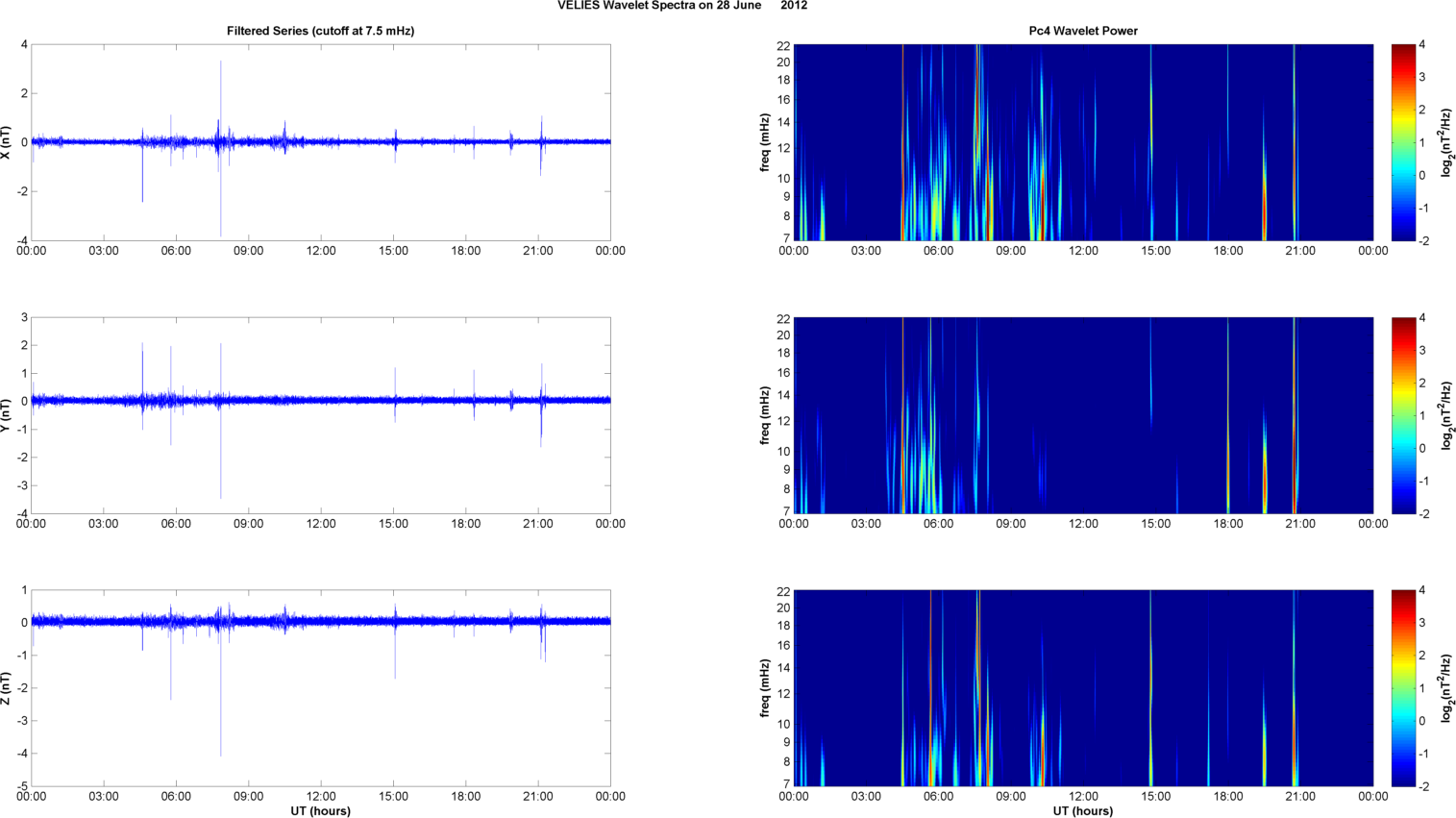Click the X (nT) axis label
This screenshot has width=1456, height=818.
click(8, 142)
